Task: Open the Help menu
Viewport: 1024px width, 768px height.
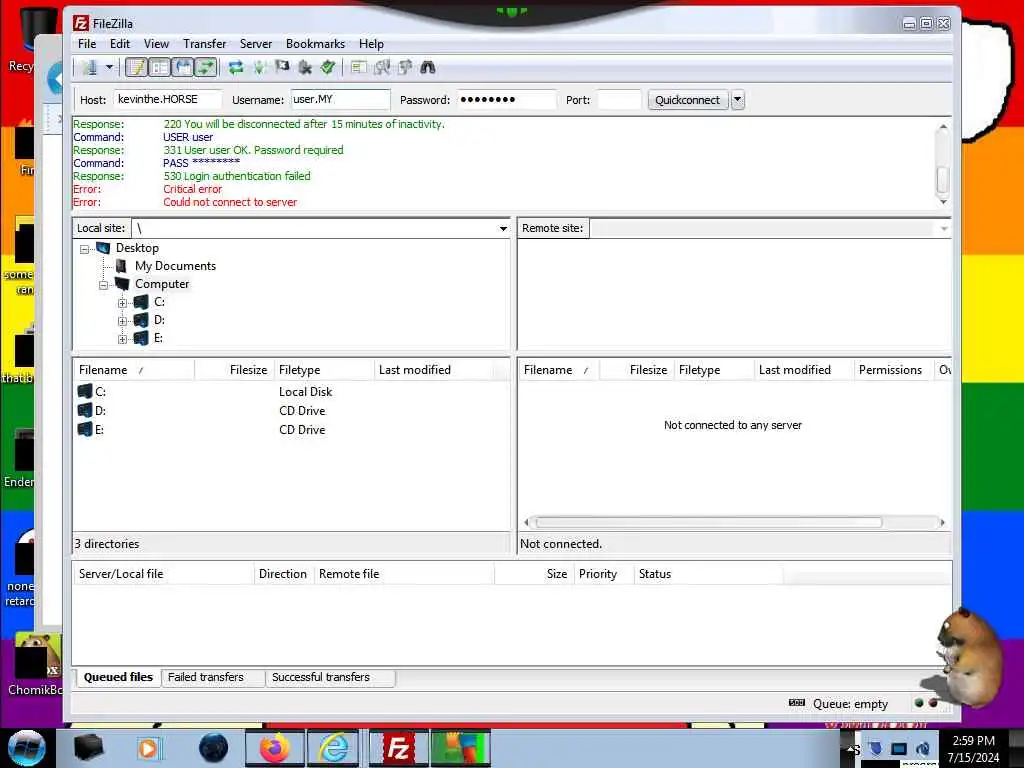Action: (371, 44)
